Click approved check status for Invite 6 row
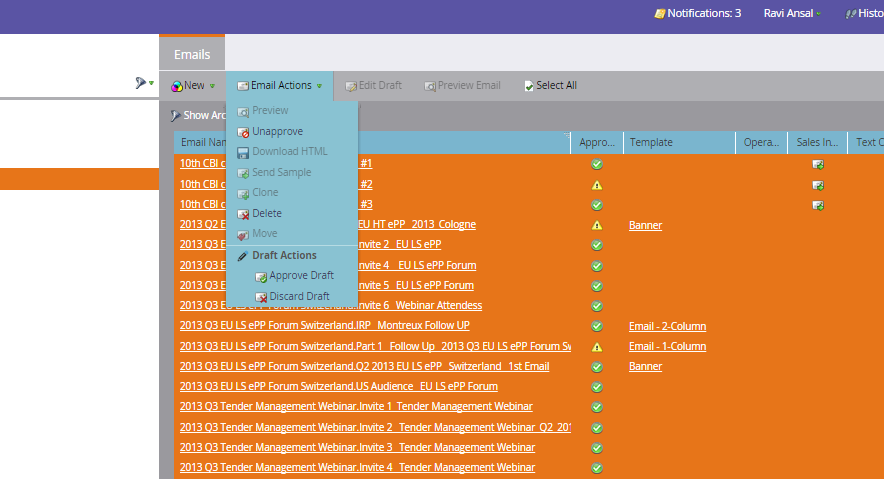Screen dimensions: 884x479 click(596, 306)
